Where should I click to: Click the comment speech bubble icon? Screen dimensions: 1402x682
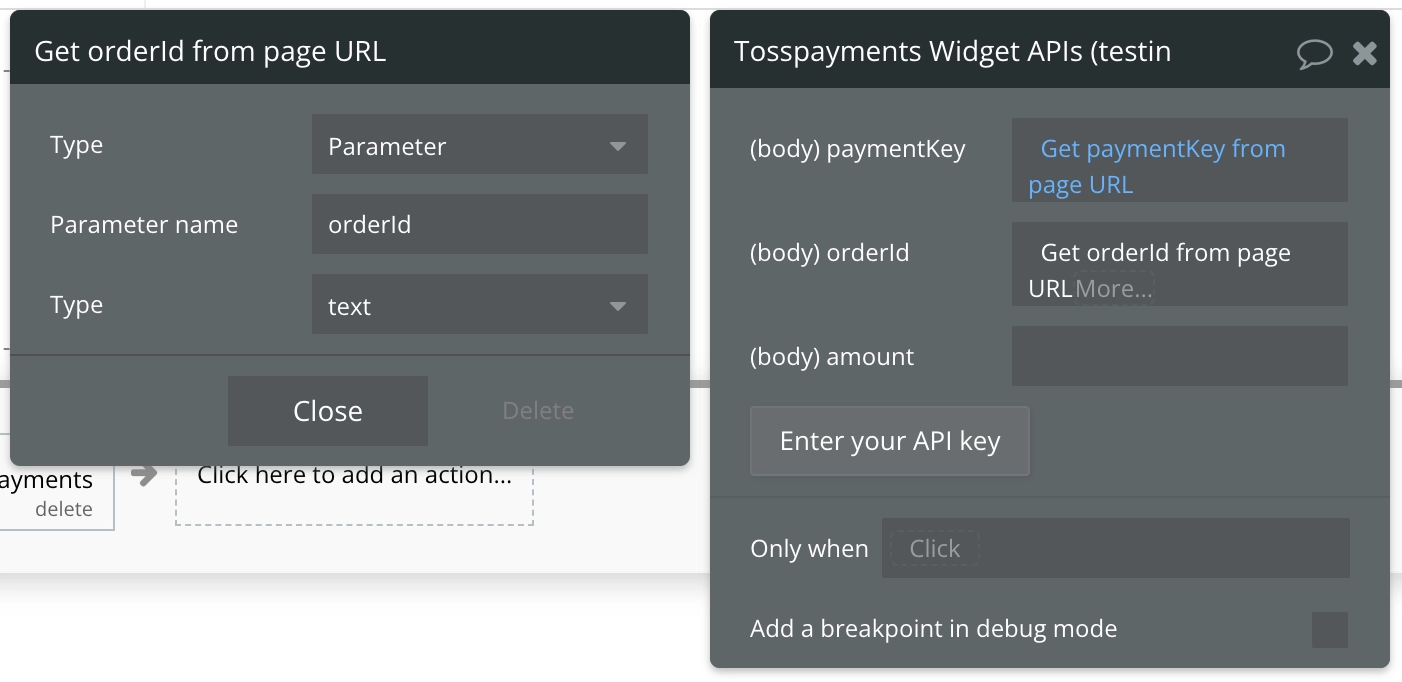pyautogui.click(x=1314, y=53)
